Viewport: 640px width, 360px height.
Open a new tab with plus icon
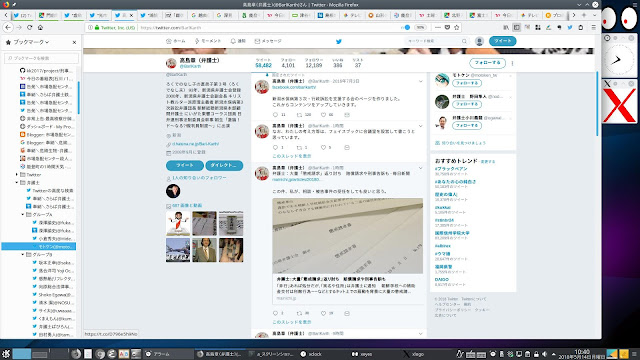click(x=584, y=15)
